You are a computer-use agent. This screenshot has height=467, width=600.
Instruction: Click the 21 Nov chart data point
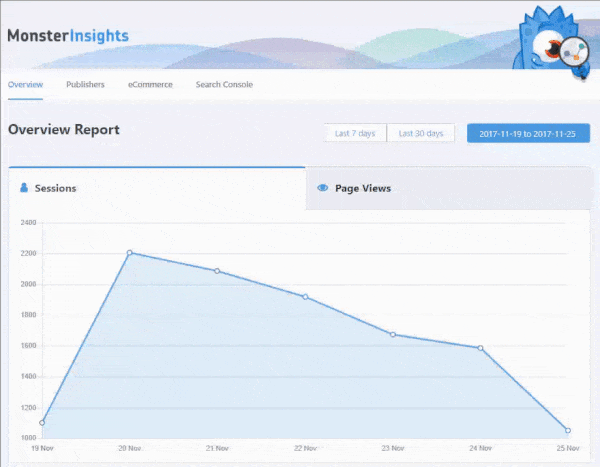point(217,271)
